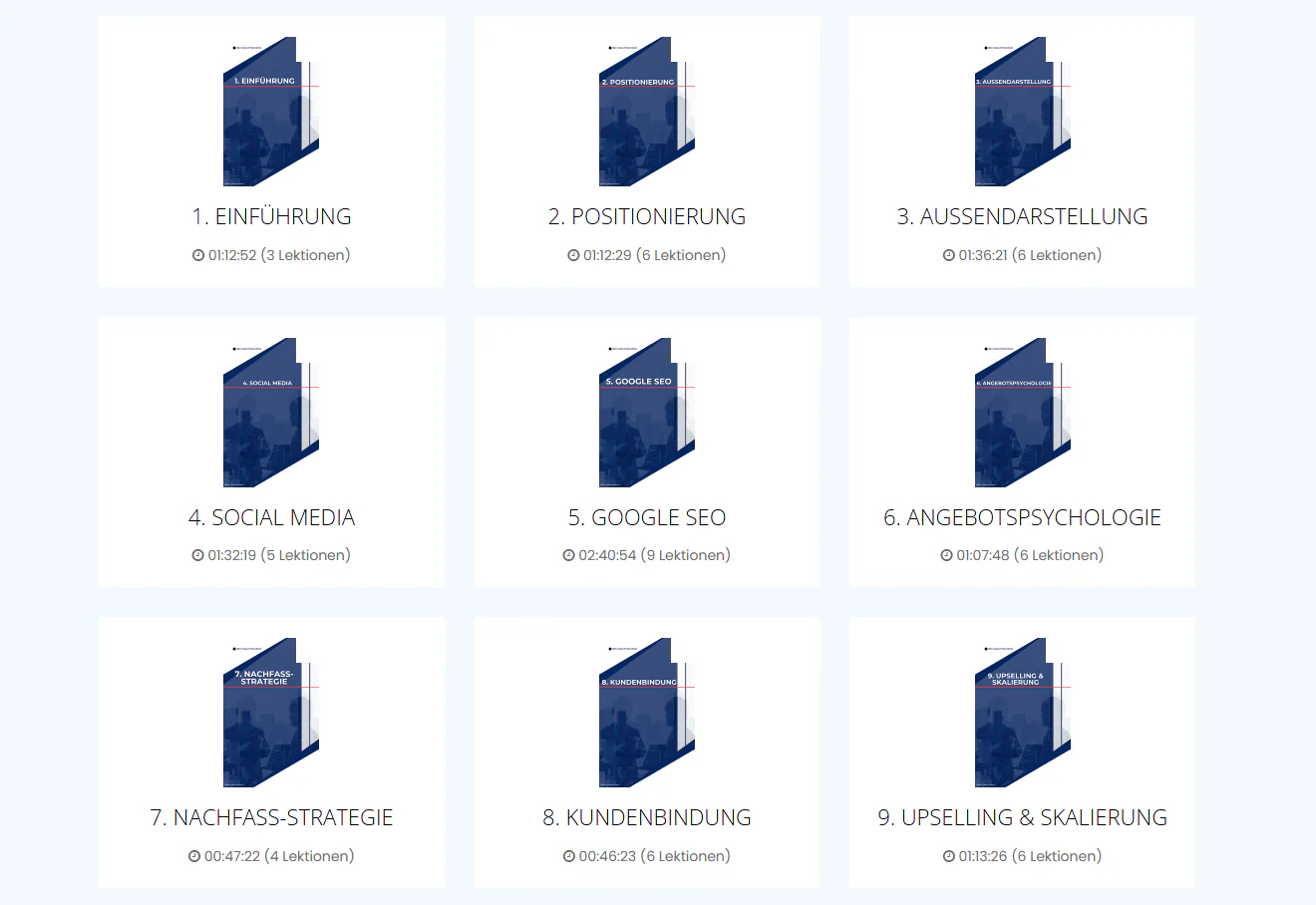Select the 6. ANGEBOTSPSYCHOLOGIE title
This screenshot has width=1316, height=905.
pyautogui.click(x=1022, y=517)
